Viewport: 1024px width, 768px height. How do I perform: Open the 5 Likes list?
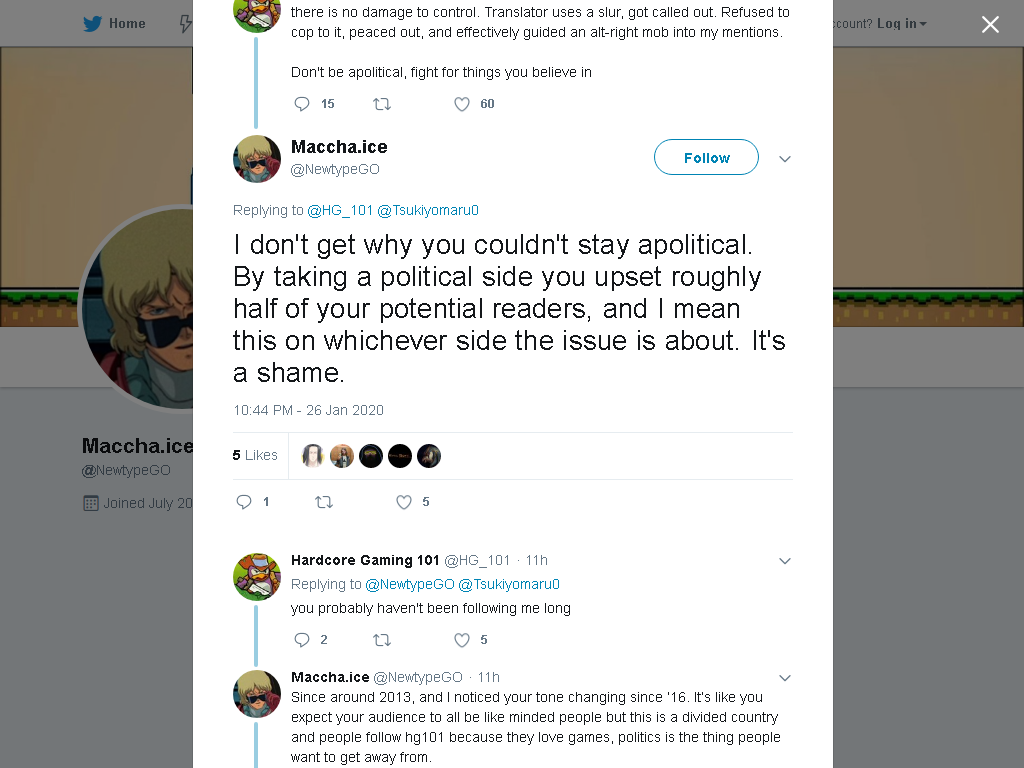[255, 455]
